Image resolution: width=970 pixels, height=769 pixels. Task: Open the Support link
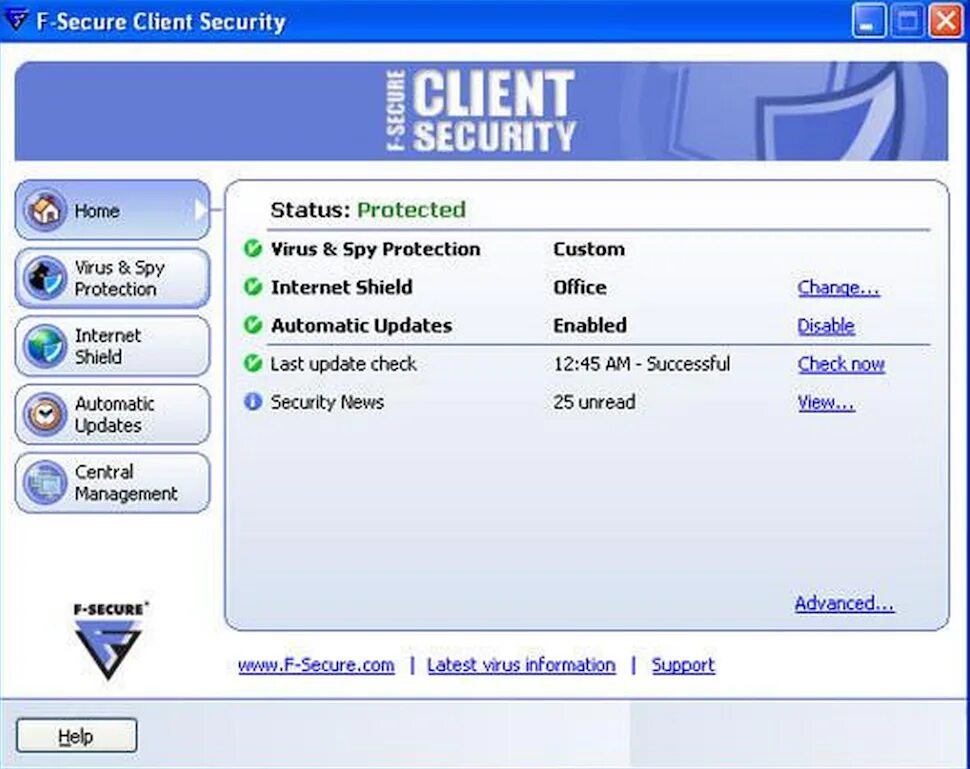pyautogui.click(x=683, y=665)
